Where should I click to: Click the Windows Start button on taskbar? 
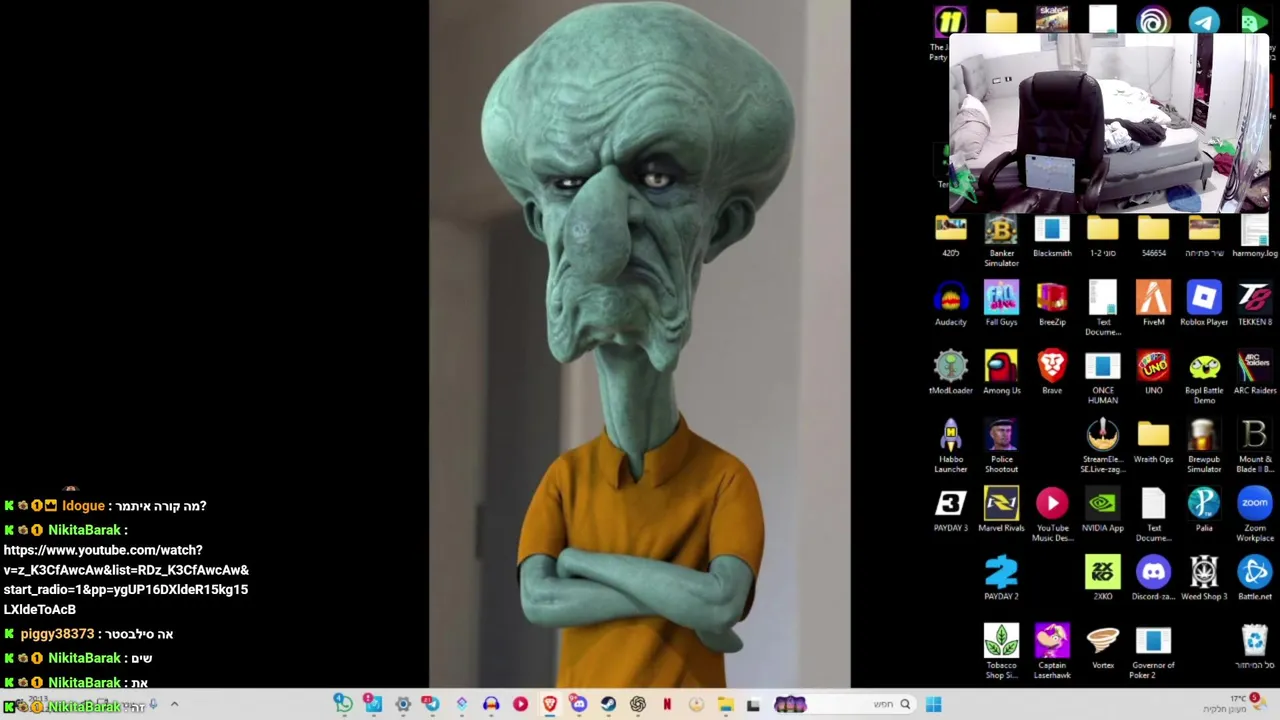pos(933,704)
